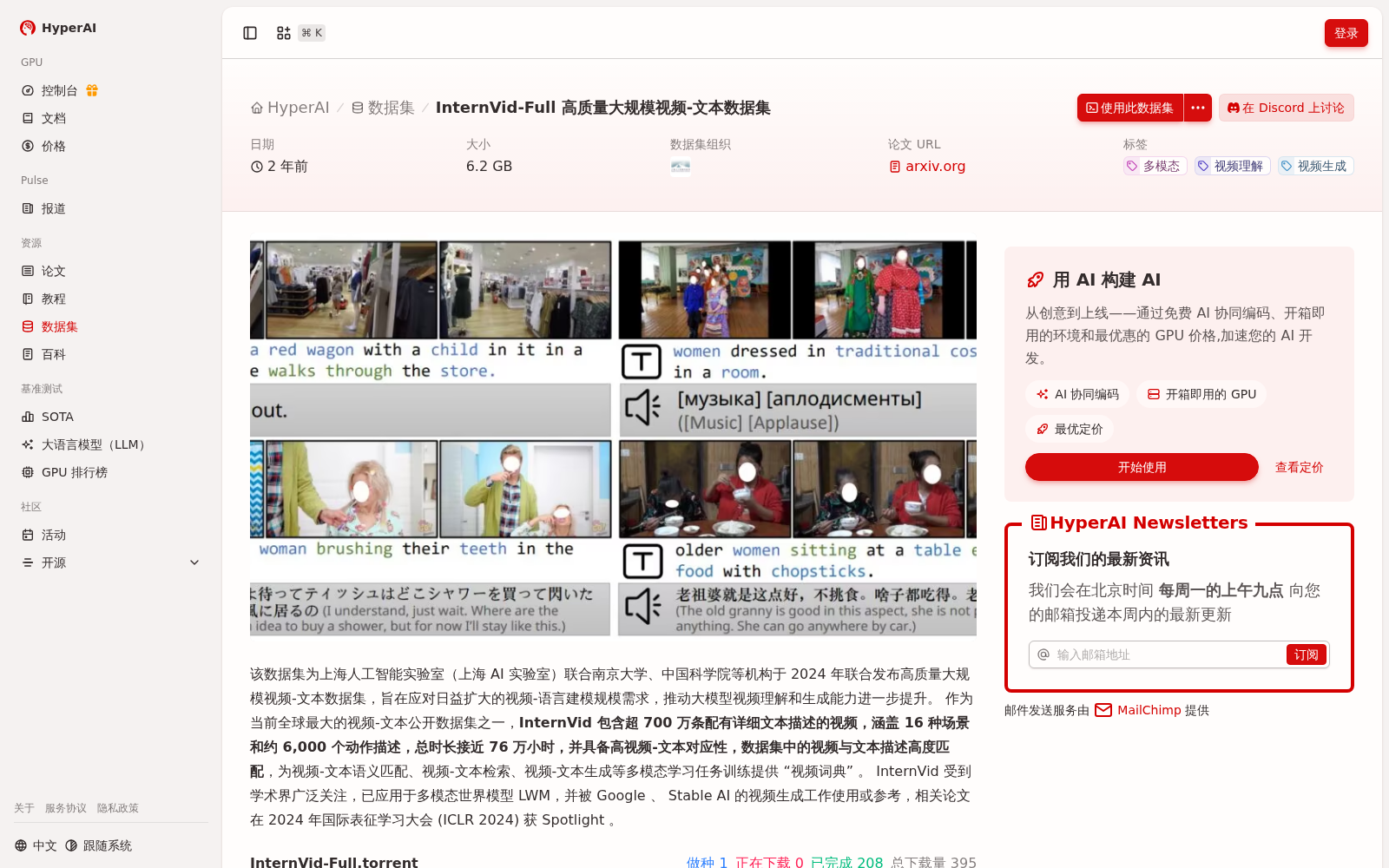
Task: Open 价格 in the sidebar
Action: (111, 146)
